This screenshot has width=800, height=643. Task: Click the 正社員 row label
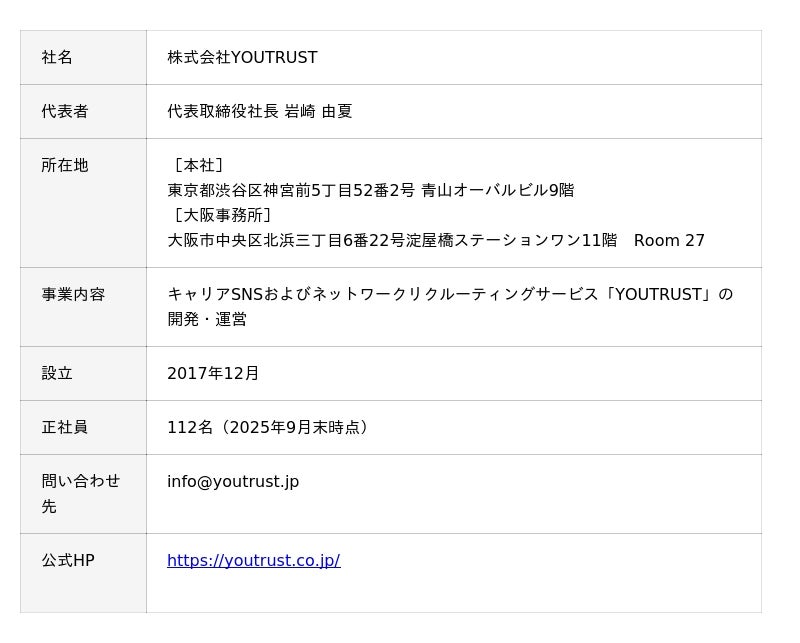65,428
